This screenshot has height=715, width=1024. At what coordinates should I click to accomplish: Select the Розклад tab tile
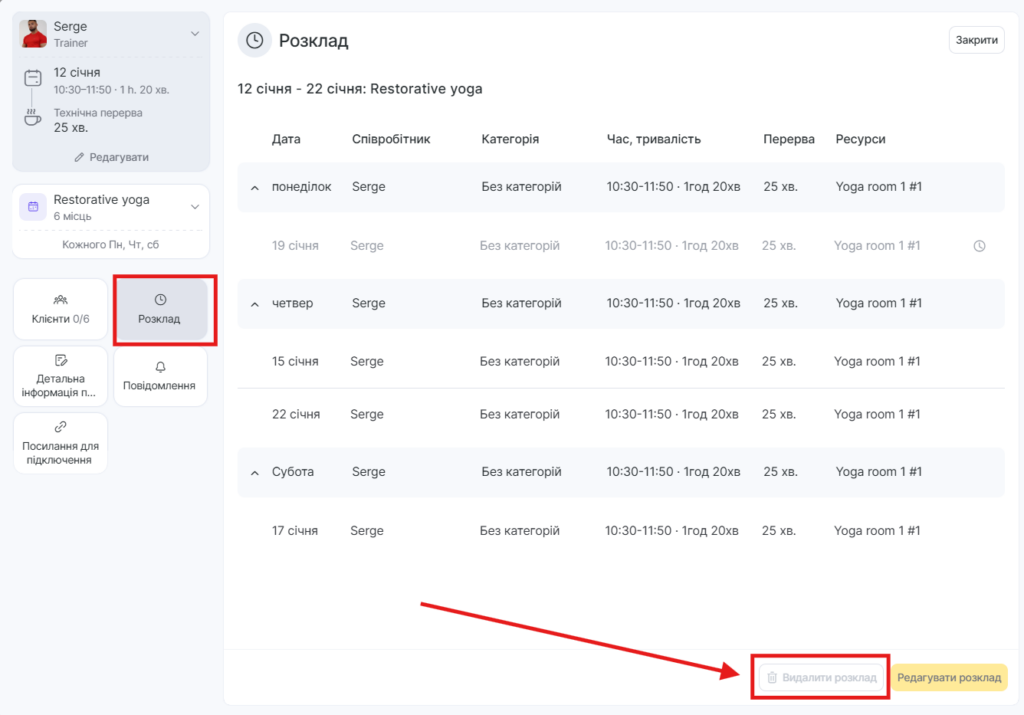[x=160, y=309]
